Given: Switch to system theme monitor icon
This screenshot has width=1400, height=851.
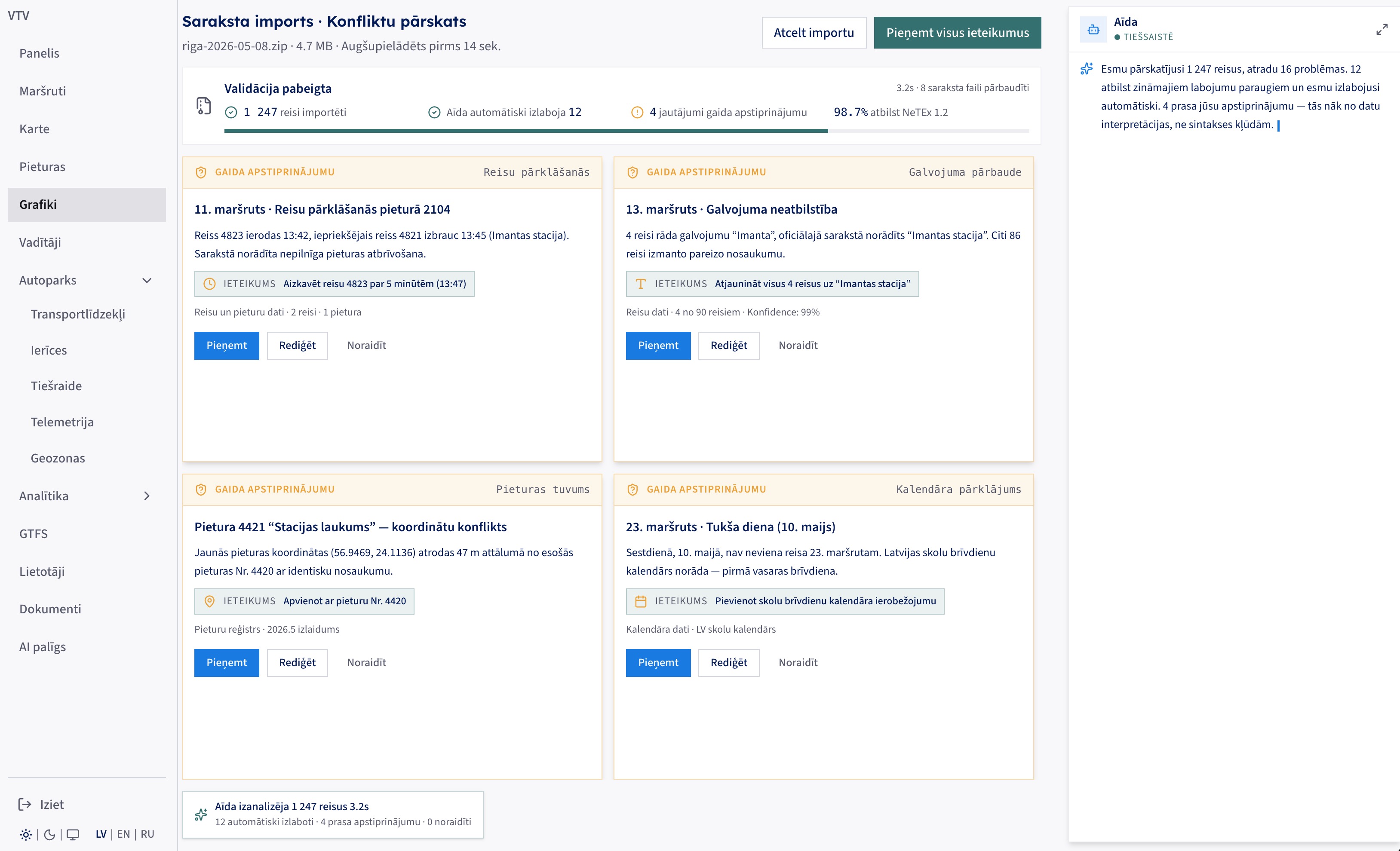Looking at the screenshot, I should (x=73, y=835).
